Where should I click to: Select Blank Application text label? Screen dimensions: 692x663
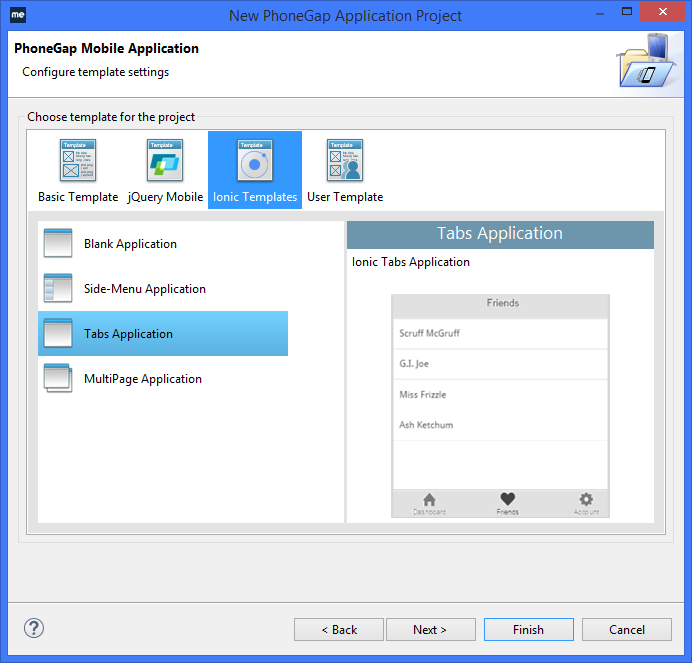tap(130, 244)
